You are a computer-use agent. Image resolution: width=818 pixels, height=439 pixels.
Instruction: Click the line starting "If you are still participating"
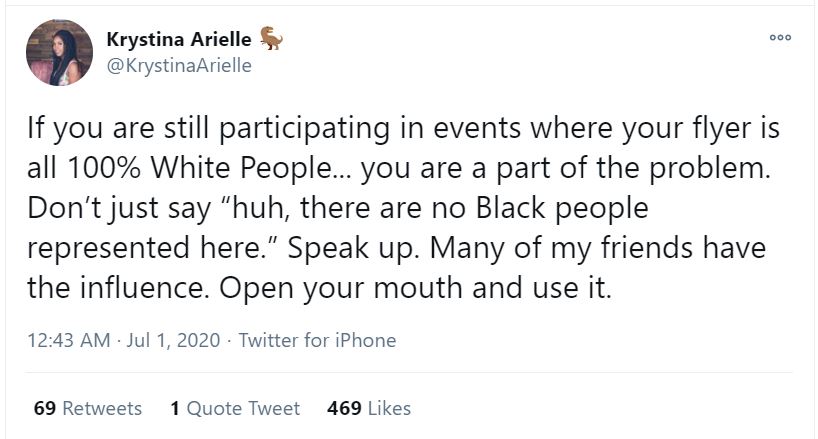(x=403, y=129)
